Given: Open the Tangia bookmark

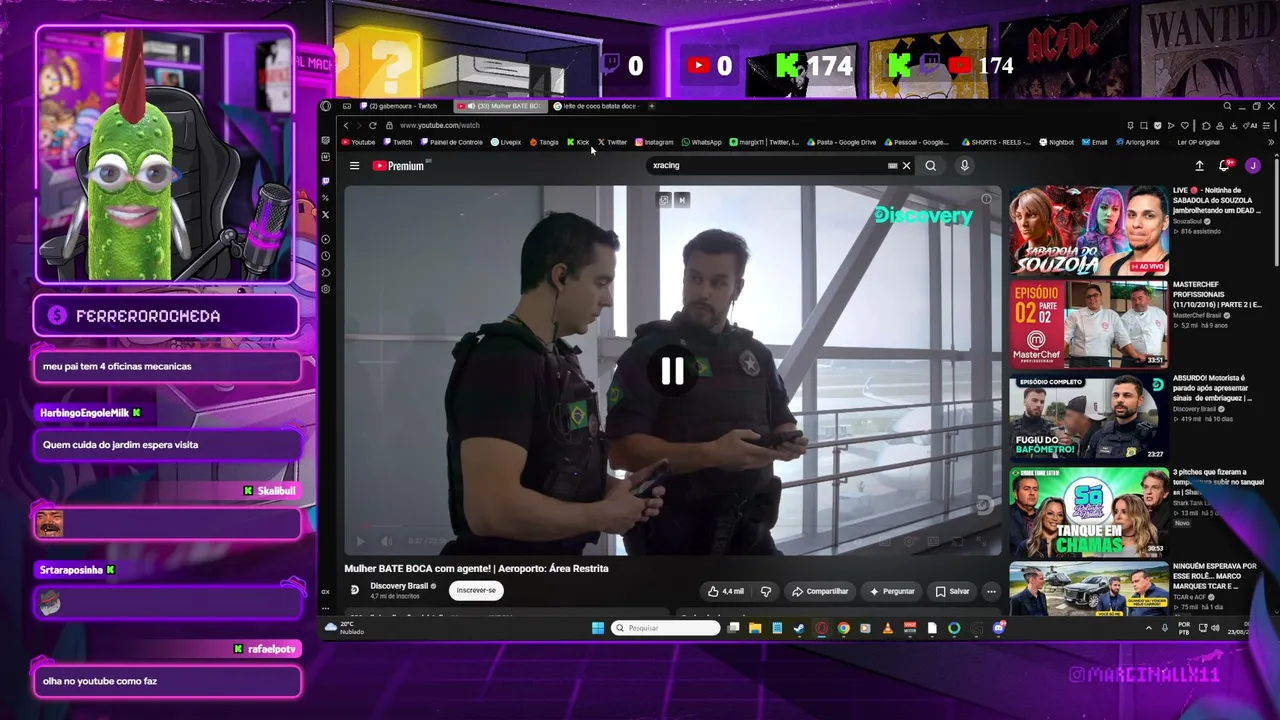Looking at the screenshot, I should (544, 142).
